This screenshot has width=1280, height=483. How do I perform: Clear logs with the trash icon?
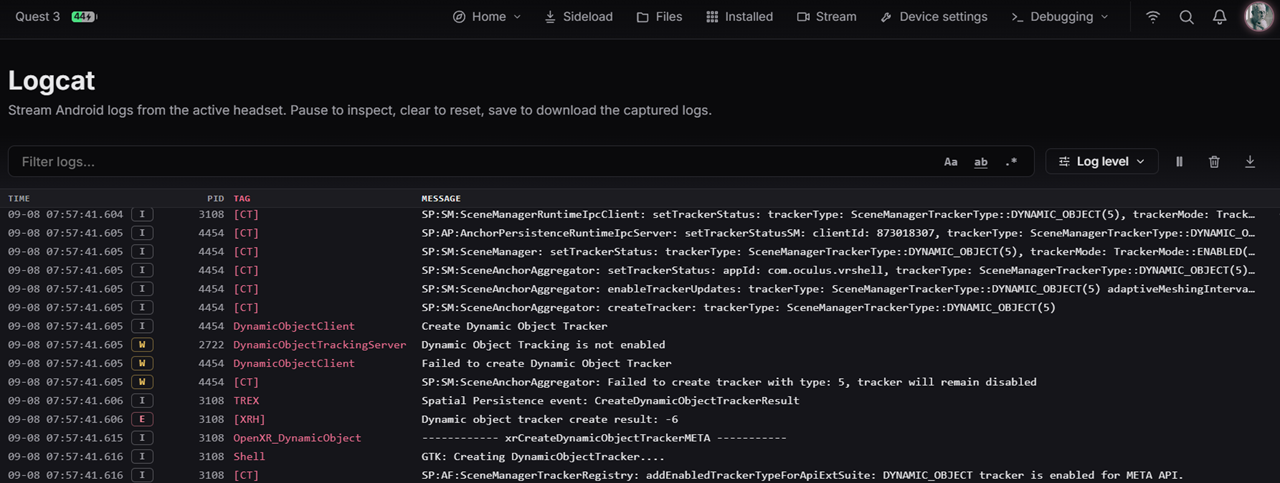[x=1214, y=162]
